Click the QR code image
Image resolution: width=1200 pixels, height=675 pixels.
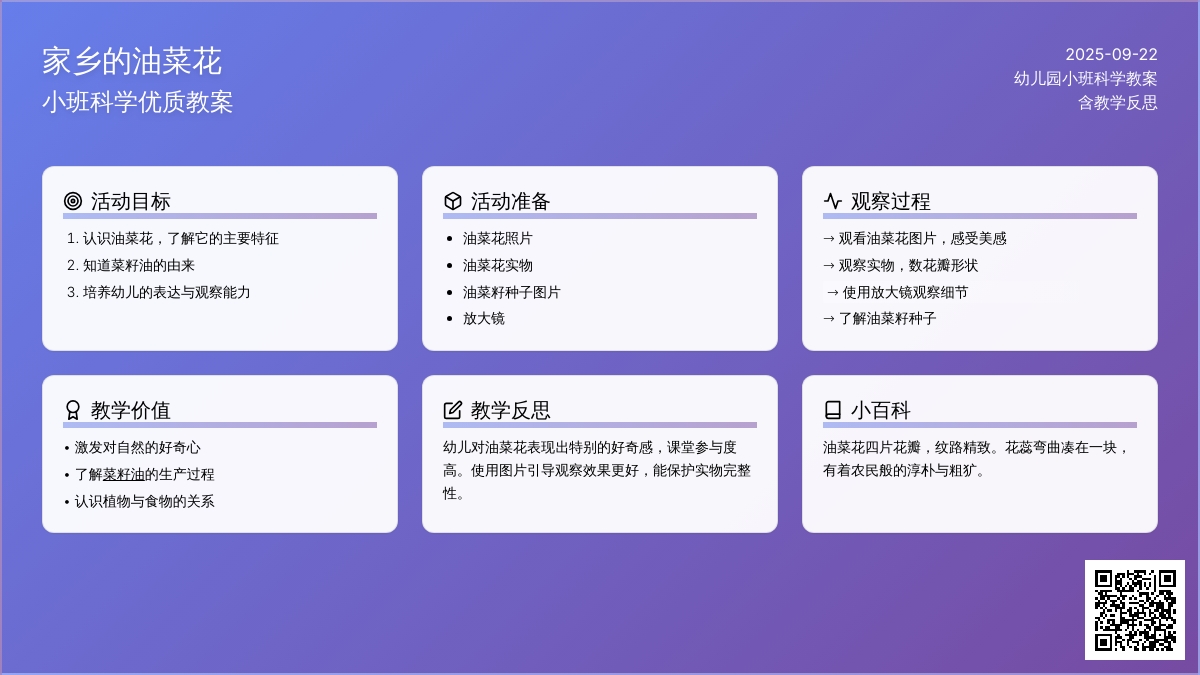click(1135, 610)
